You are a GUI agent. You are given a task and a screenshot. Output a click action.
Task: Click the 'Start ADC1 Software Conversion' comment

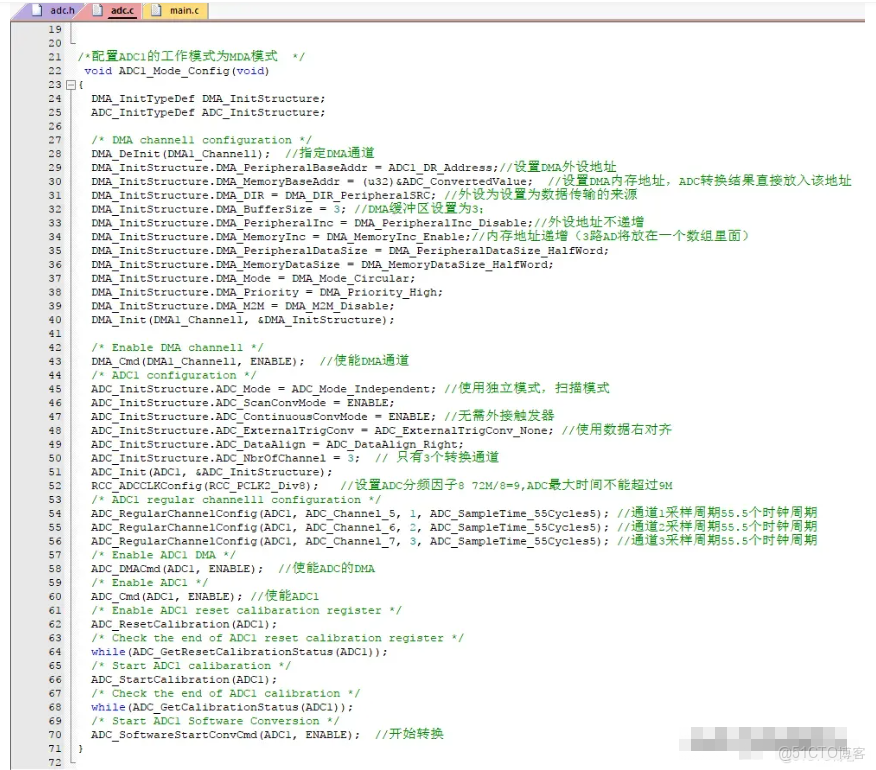[x=215, y=721]
